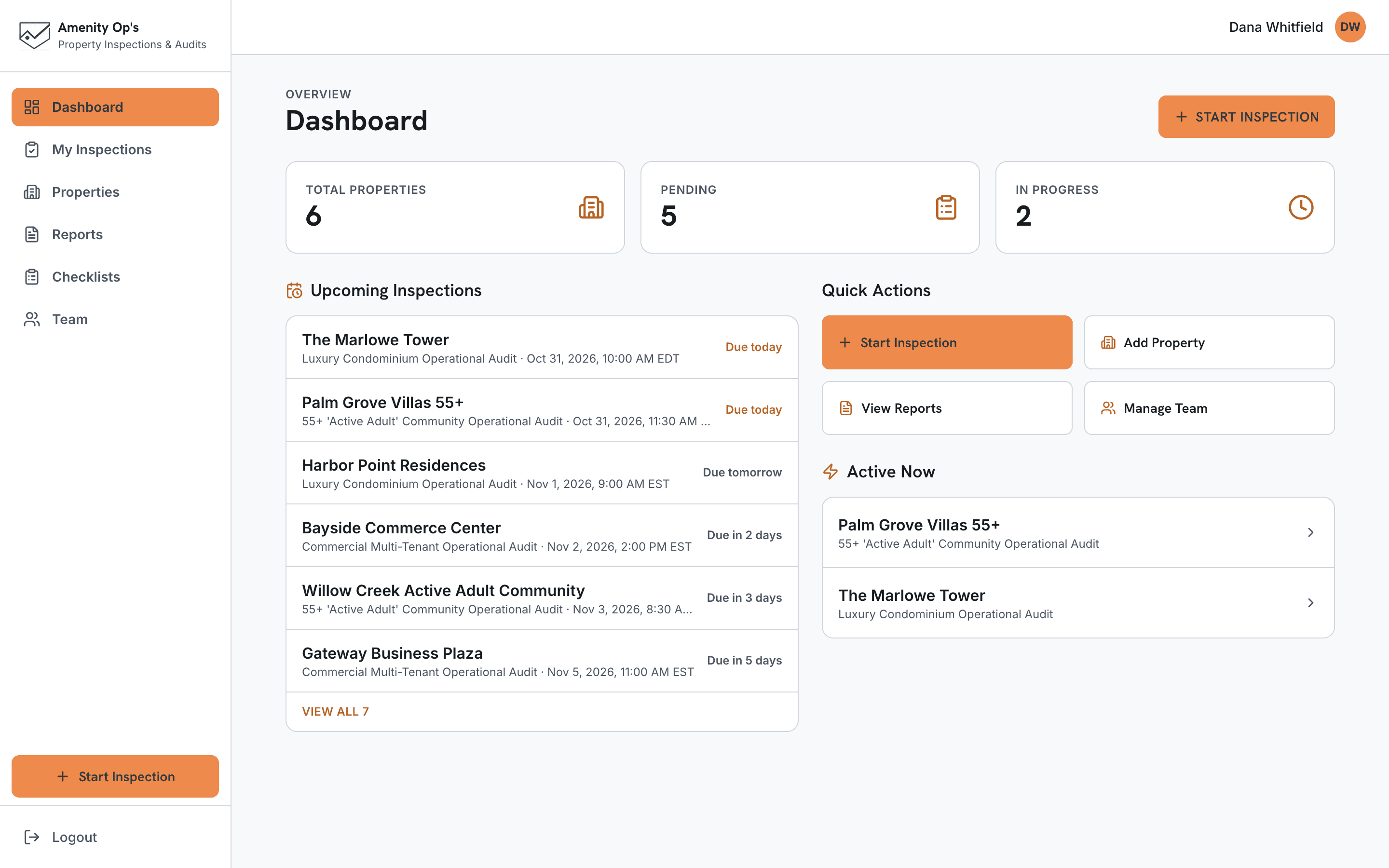Click the building icon in Total Properties card
Image resolution: width=1389 pixels, height=868 pixels.
[x=591, y=207]
